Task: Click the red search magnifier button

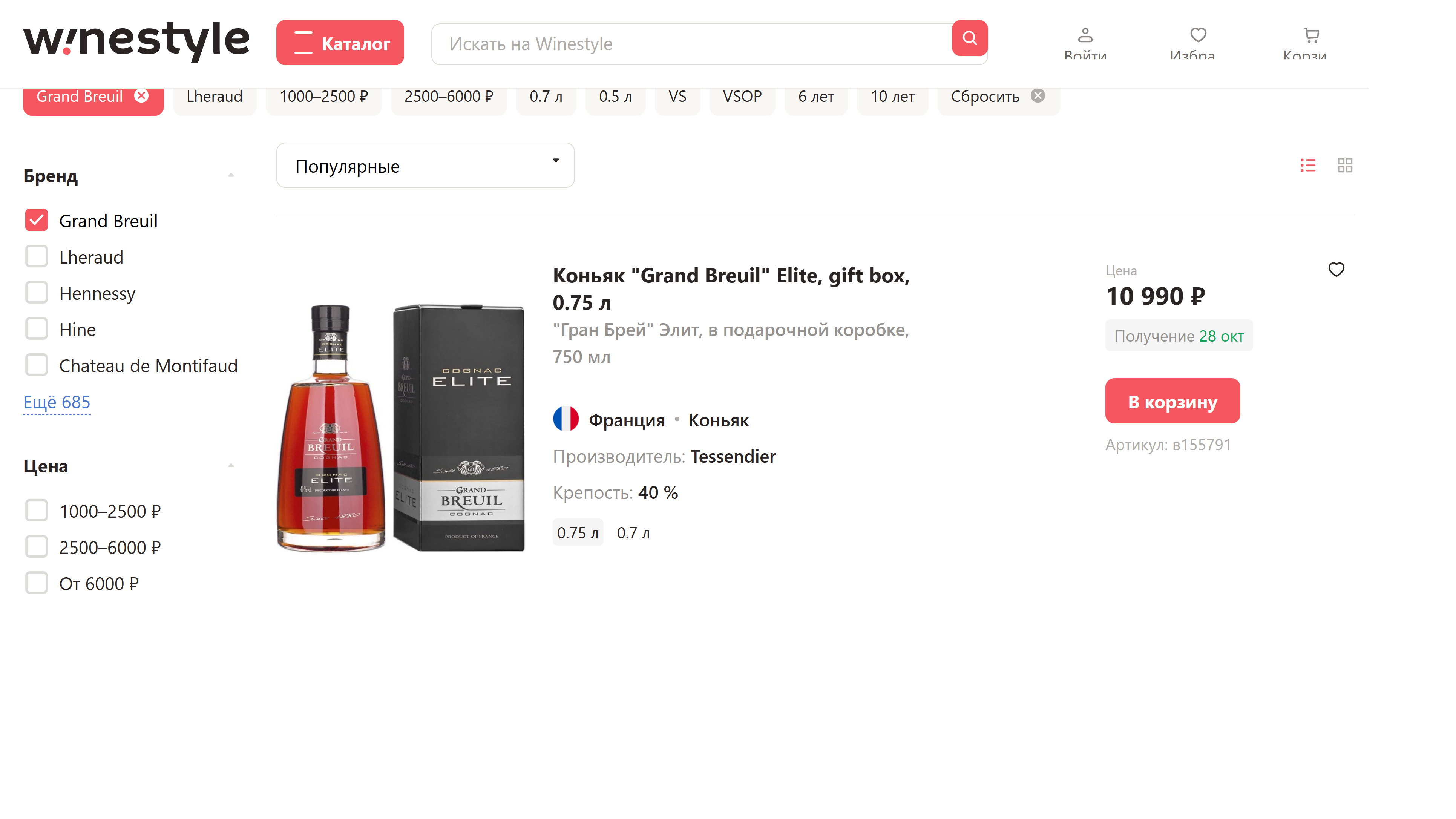Action: 969,38
